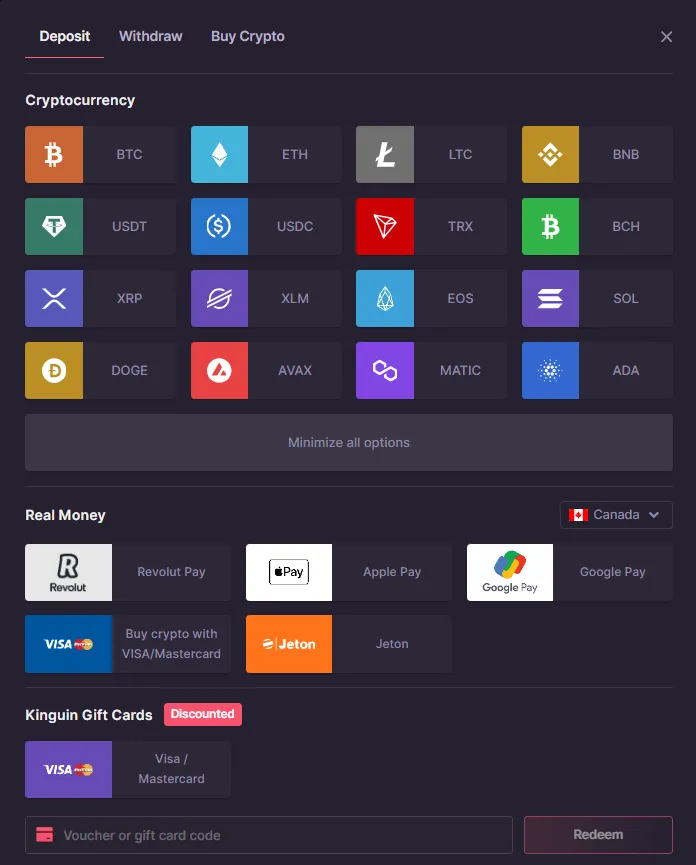This screenshot has height=865, width=696.
Task: Switch to the Withdraw tab
Action: click(x=151, y=36)
